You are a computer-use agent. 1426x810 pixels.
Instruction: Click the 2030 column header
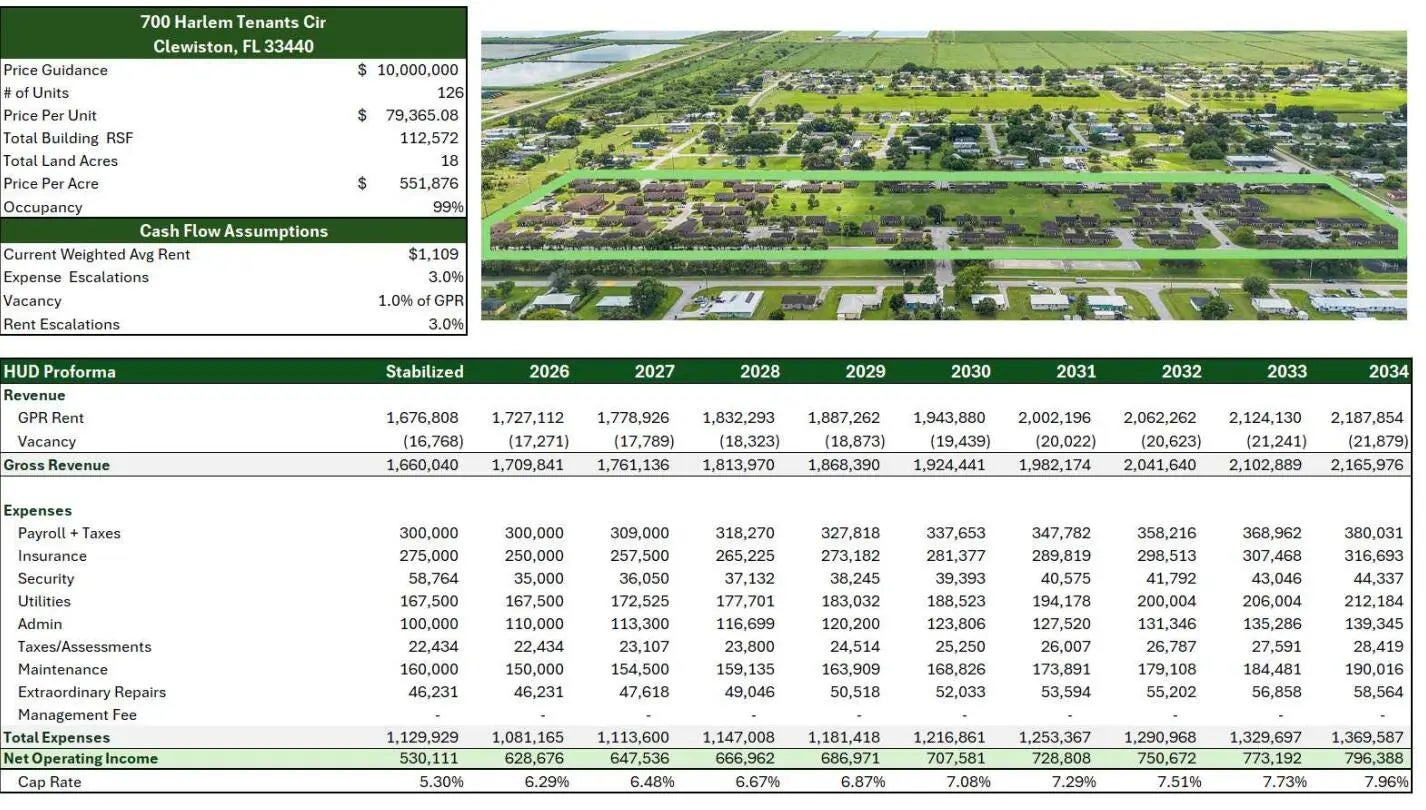pos(970,372)
